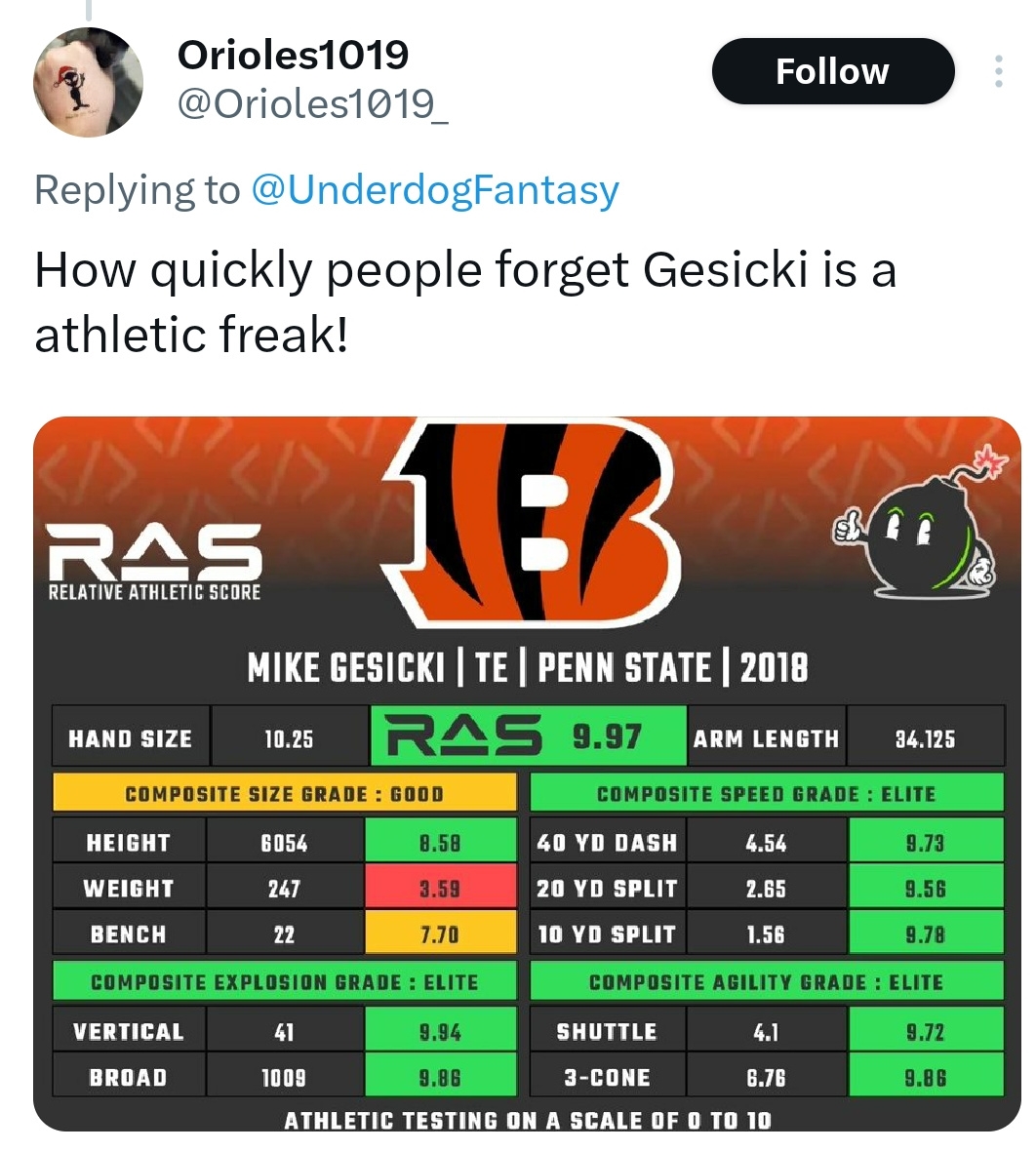Click the yellow bench score 7.70 cell
1036x1151 pixels.
coord(441,934)
